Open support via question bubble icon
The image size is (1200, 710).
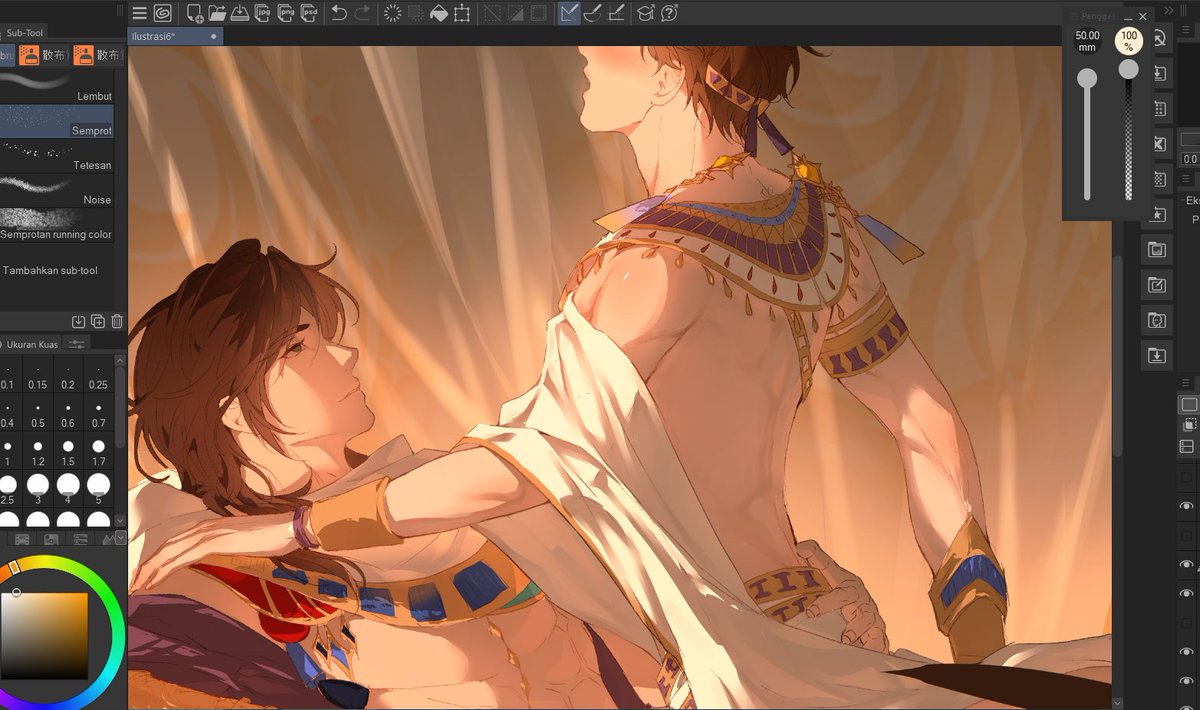click(670, 13)
